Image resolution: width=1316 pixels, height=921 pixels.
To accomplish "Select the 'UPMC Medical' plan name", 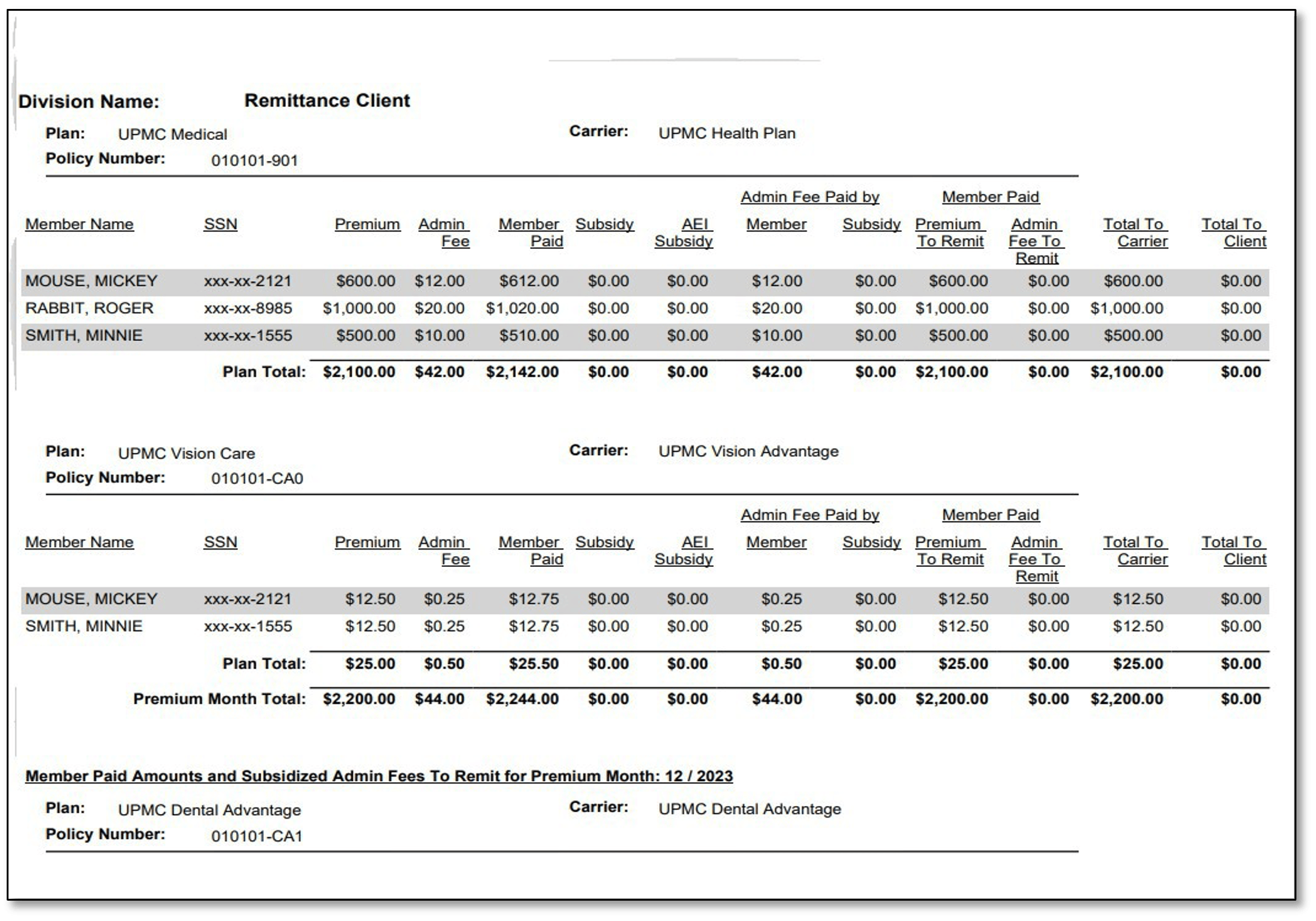I will (172, 134).
